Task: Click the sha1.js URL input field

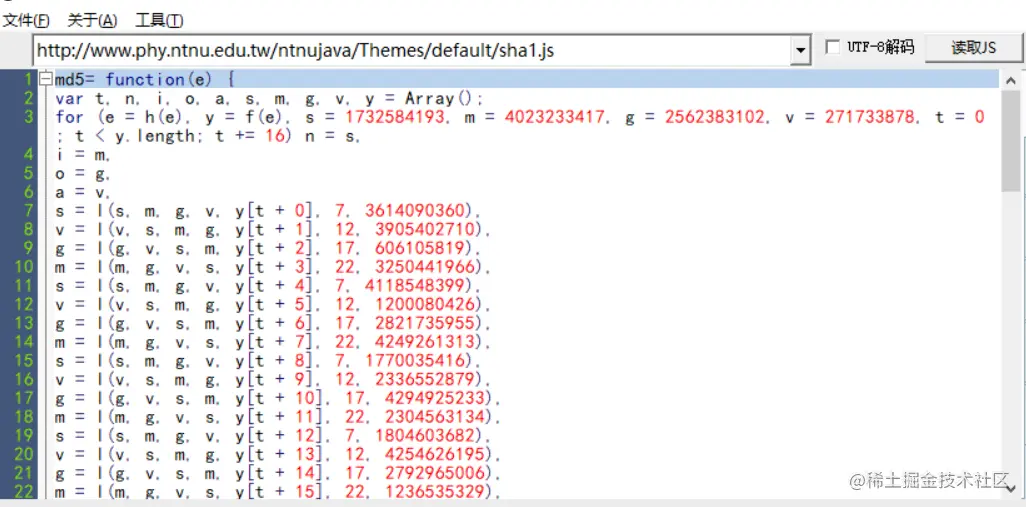Action: click(412, 50)
